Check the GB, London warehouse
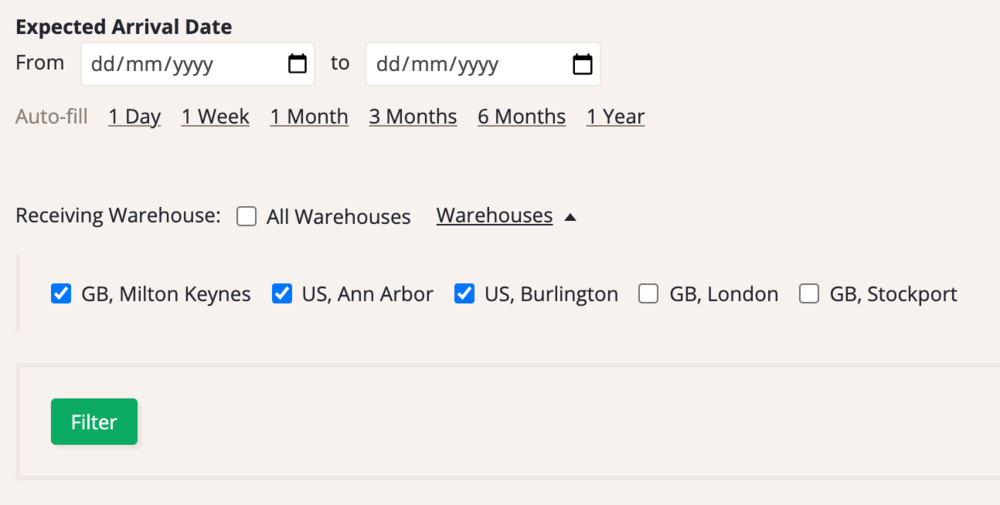 pyautogui.click(x=649, y=293)
